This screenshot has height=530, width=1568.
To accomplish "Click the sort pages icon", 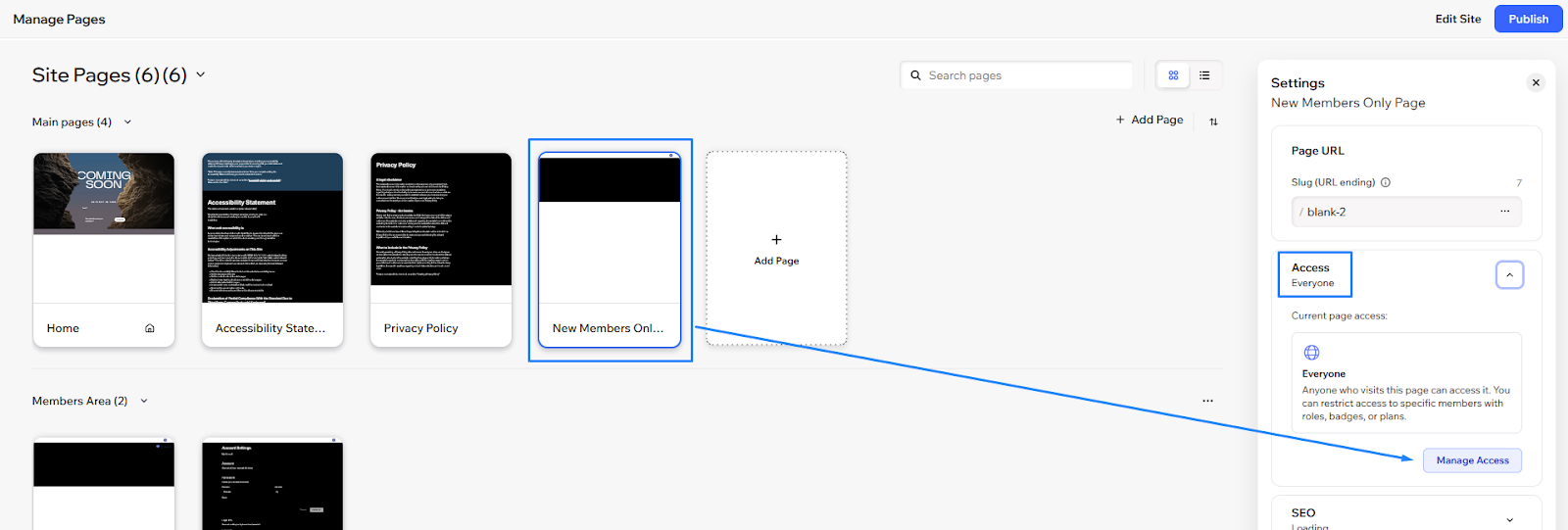I will pos(1213,121).
